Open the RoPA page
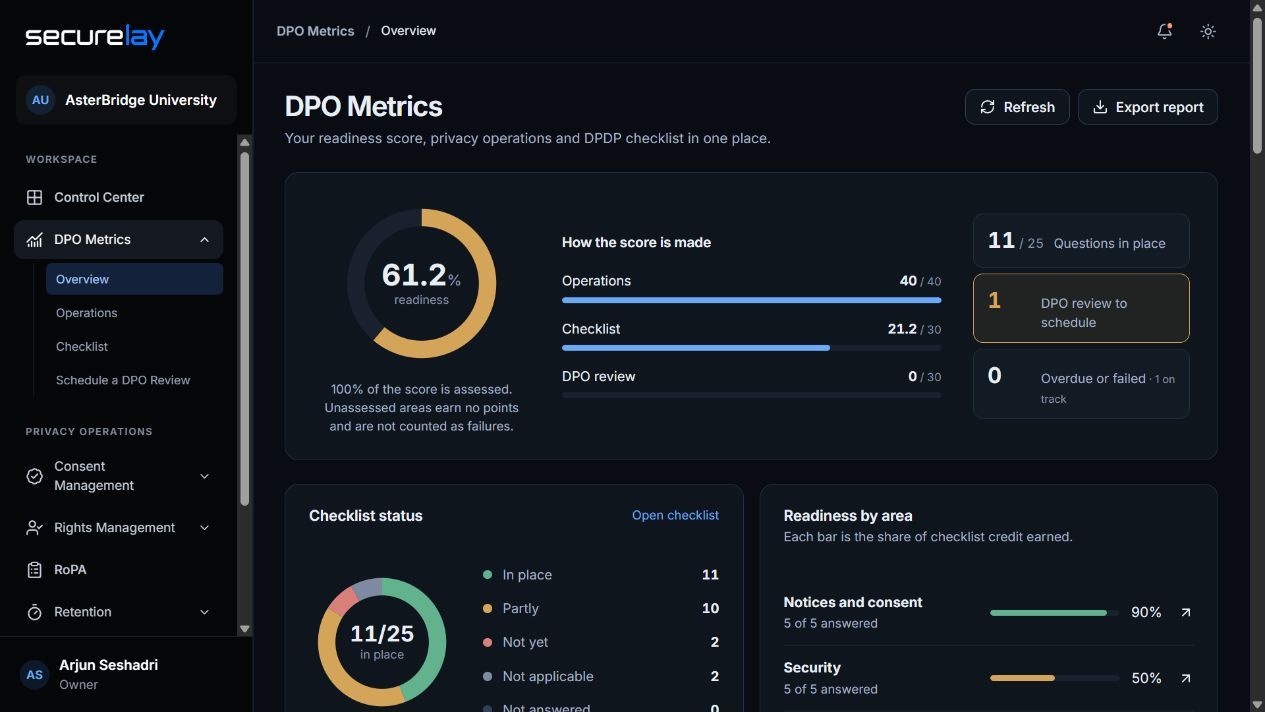The height and width of the screenshot is (712, 1265). coord(118,569)
